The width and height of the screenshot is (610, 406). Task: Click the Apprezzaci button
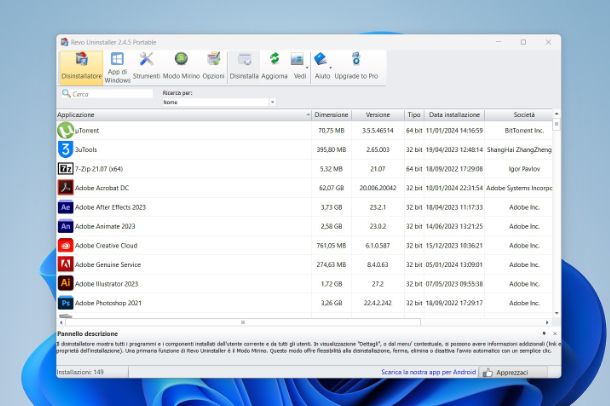[x=513, y=373]
